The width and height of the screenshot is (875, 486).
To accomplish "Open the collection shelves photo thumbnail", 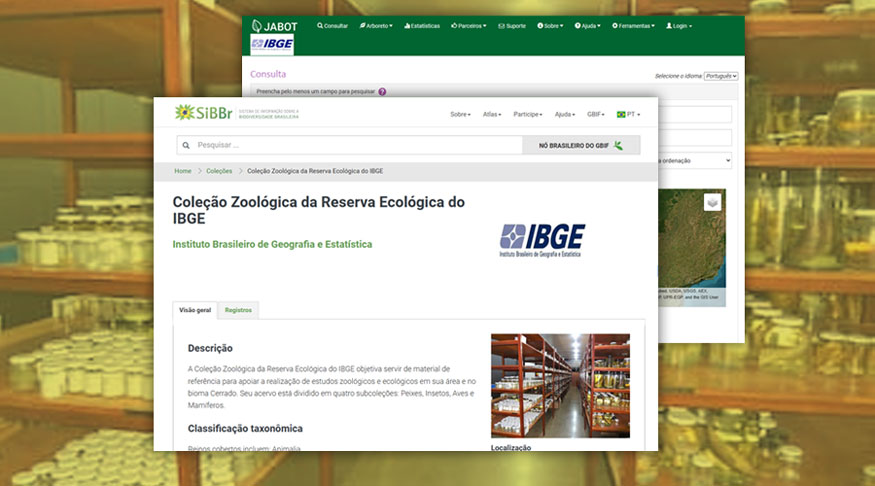I will coord(560,386).
